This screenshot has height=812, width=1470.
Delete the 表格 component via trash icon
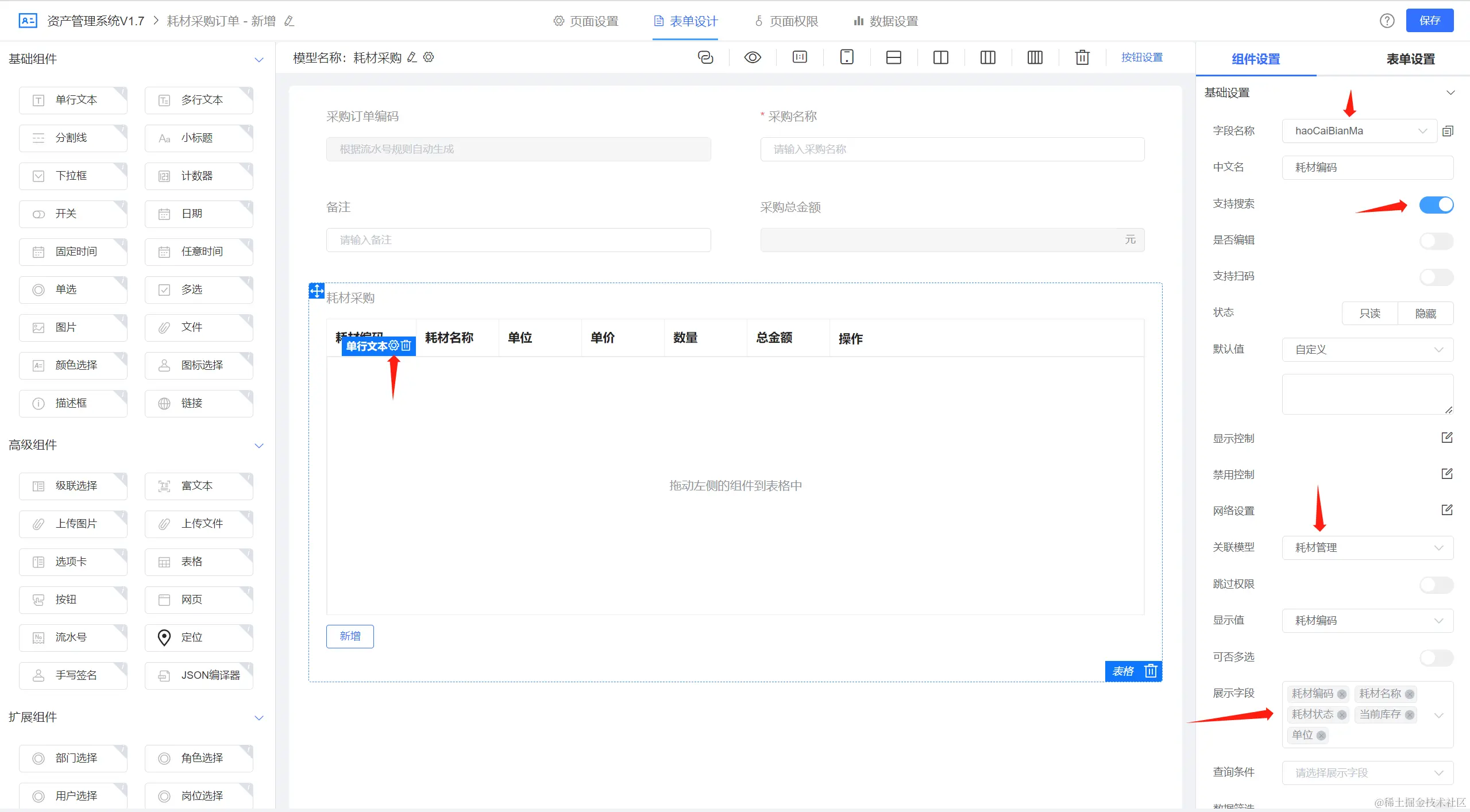tap(1151, 671)
